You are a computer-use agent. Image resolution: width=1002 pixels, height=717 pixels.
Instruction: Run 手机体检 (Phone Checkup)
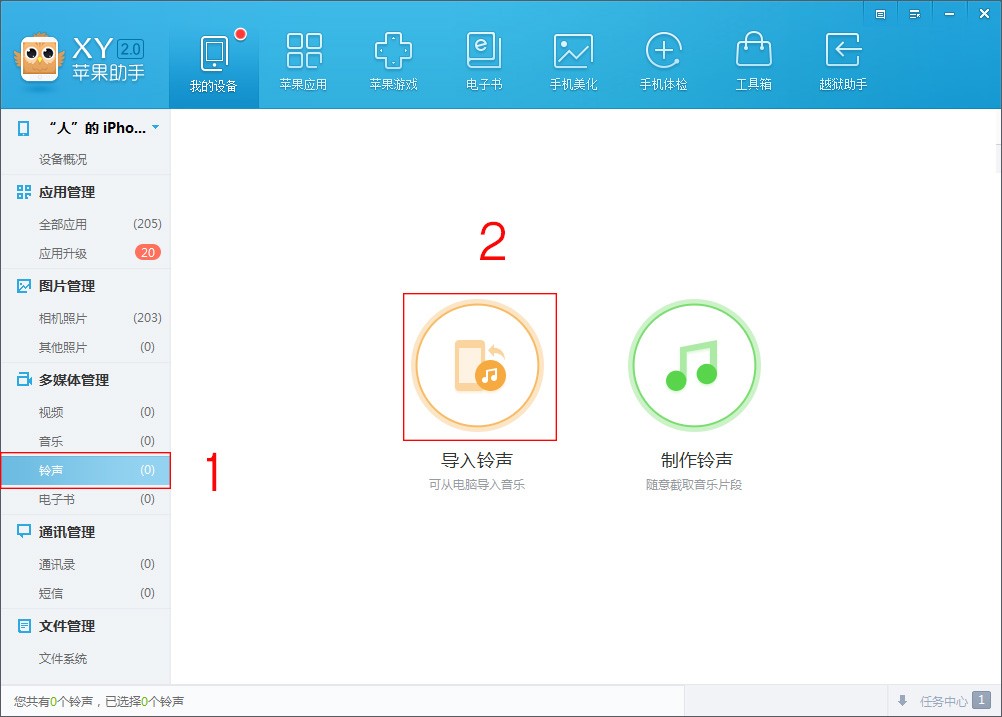663,58
